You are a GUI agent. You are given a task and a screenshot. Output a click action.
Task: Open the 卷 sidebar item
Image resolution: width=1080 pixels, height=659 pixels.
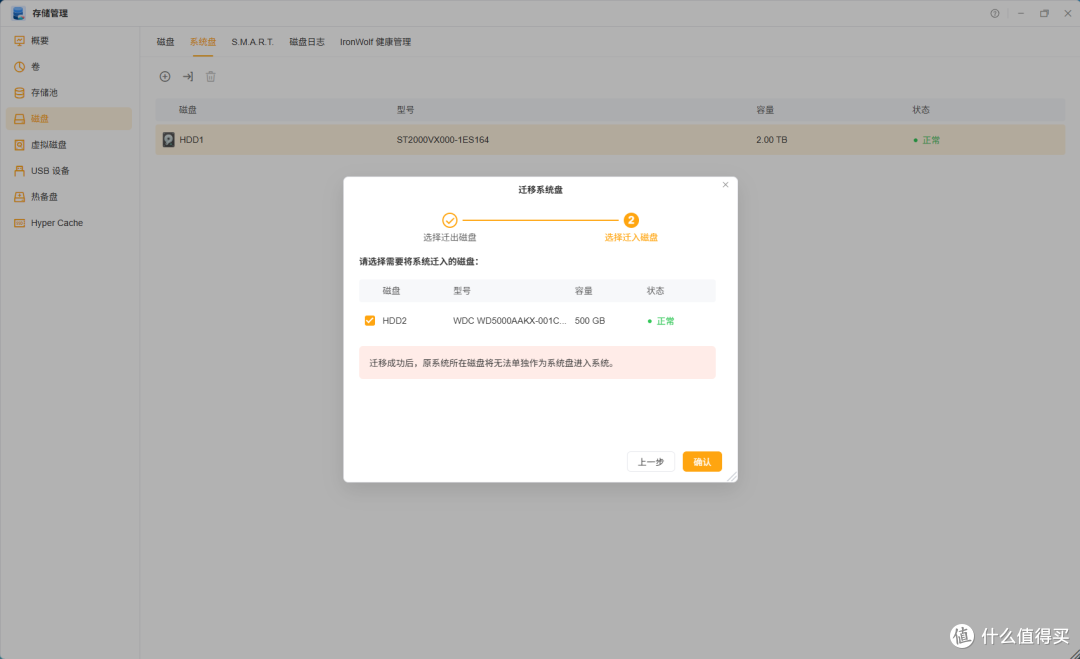(x=69, y=67)
